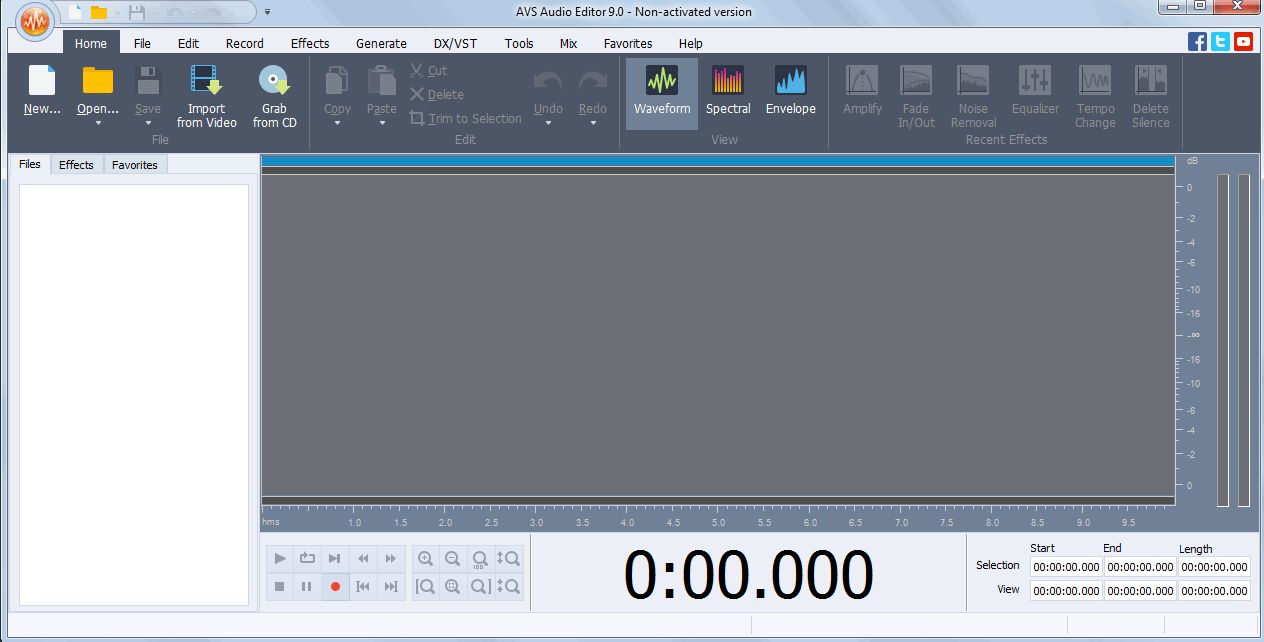Expand the Undo dropdown arrow
Screen dimensions: 1264x642
pos(548,123)
